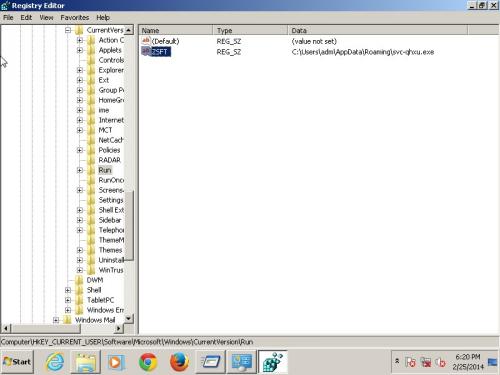The width and height of the screenshot is (500, 375).
Task: Open Windows Media Player from taskbar
Action: [116, 362]
